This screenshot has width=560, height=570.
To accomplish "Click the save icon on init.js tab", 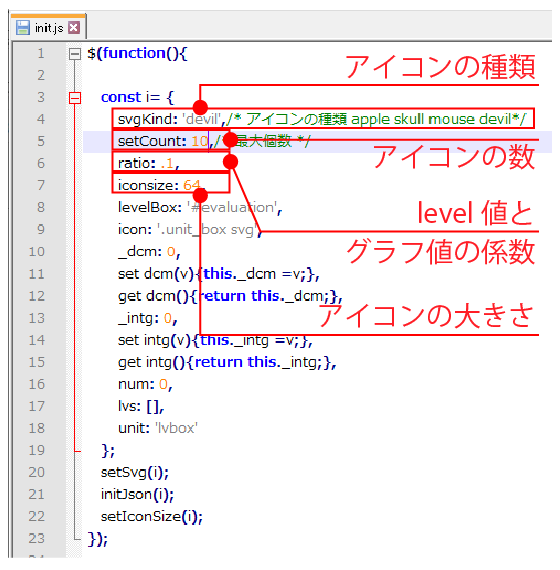I will pyautogui.click(x=23, y=28).
